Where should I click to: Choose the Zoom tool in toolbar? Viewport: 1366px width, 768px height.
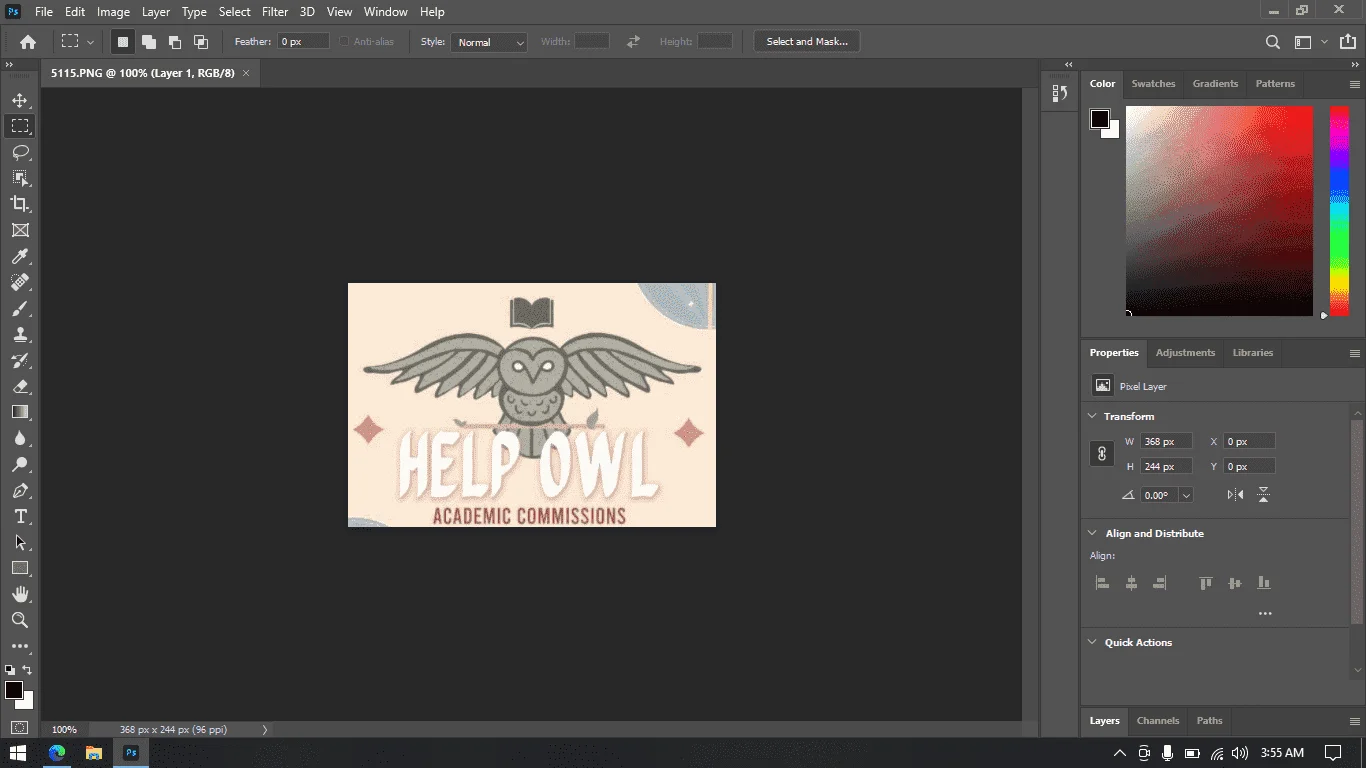20,620
